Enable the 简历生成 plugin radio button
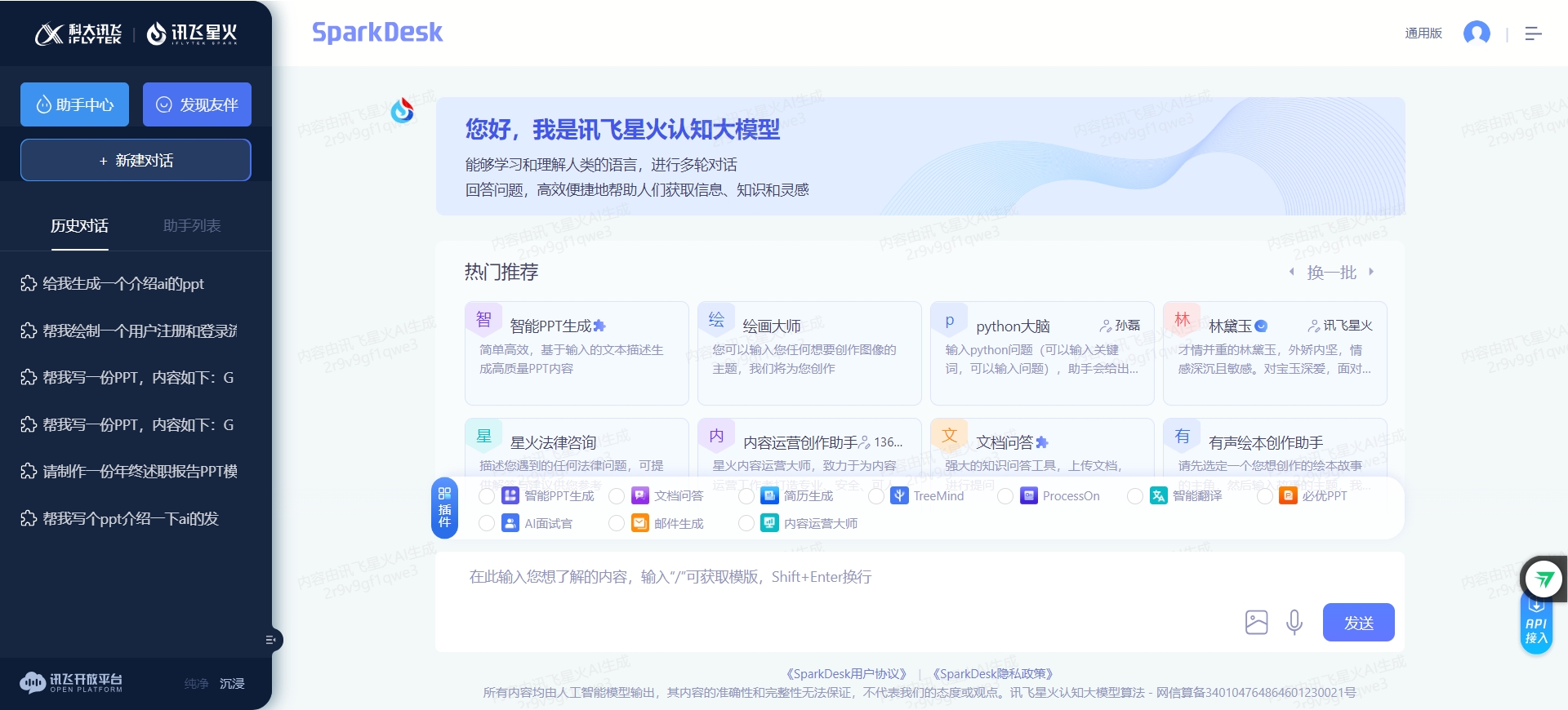Viewport: 1568px width, 710px height. pos(746,496)
